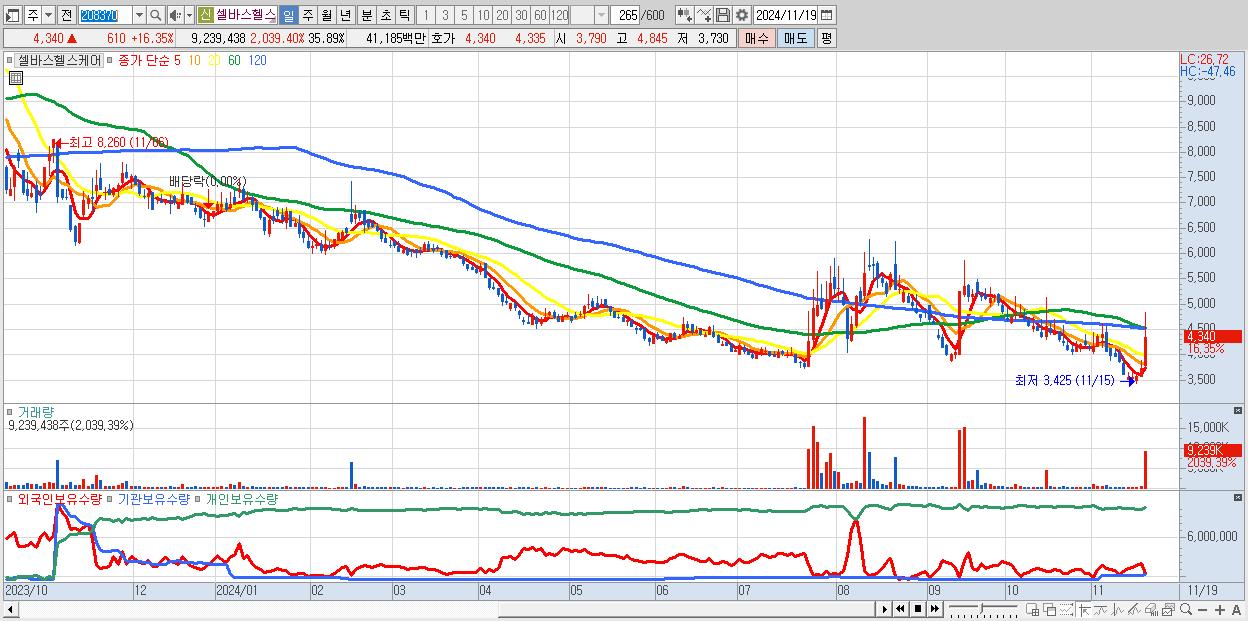Click the 외국인보유수량 indicator label
Viewport: 1248px width, 621px height.
point(59,498)
